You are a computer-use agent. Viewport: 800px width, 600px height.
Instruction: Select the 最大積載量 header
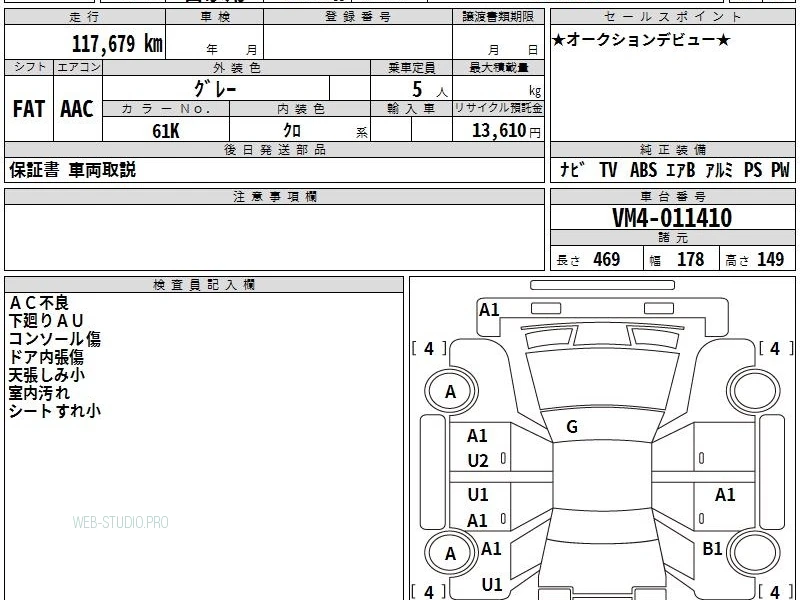(x=498, y=67)
